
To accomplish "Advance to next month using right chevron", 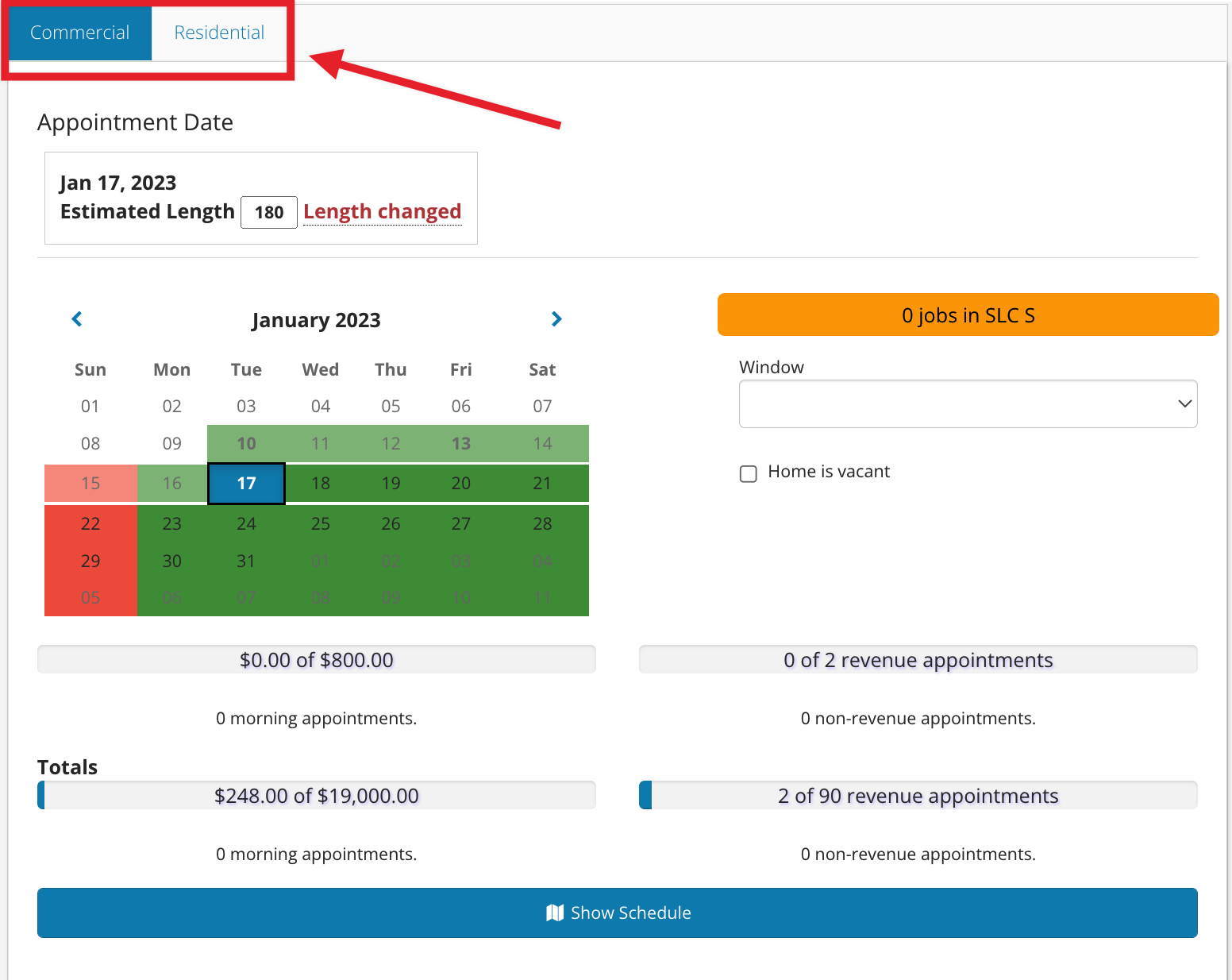I will tap(556, 319).
